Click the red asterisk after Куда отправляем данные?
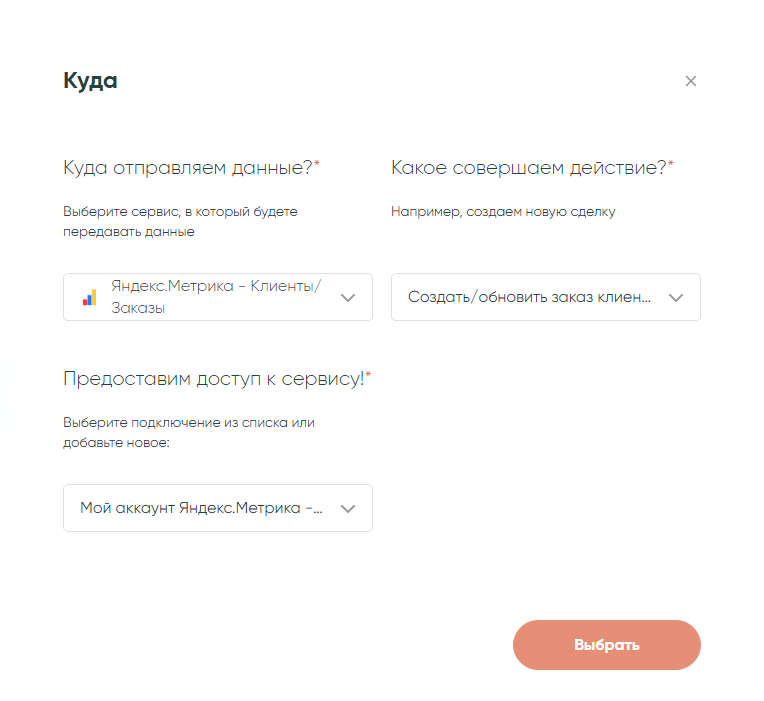764x701 pixels. (x=317, y=164)
